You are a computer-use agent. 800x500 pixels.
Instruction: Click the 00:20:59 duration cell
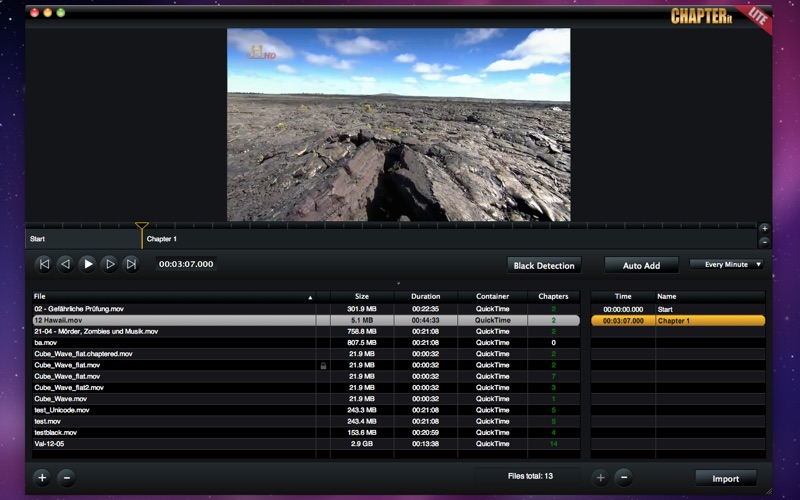click(x=426, y=433)
